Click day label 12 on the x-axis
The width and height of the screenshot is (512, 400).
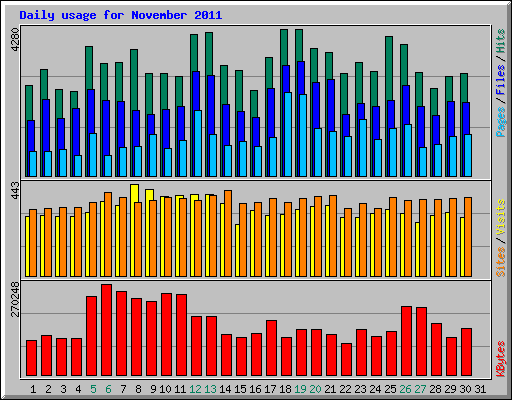(x=195, y=389)
